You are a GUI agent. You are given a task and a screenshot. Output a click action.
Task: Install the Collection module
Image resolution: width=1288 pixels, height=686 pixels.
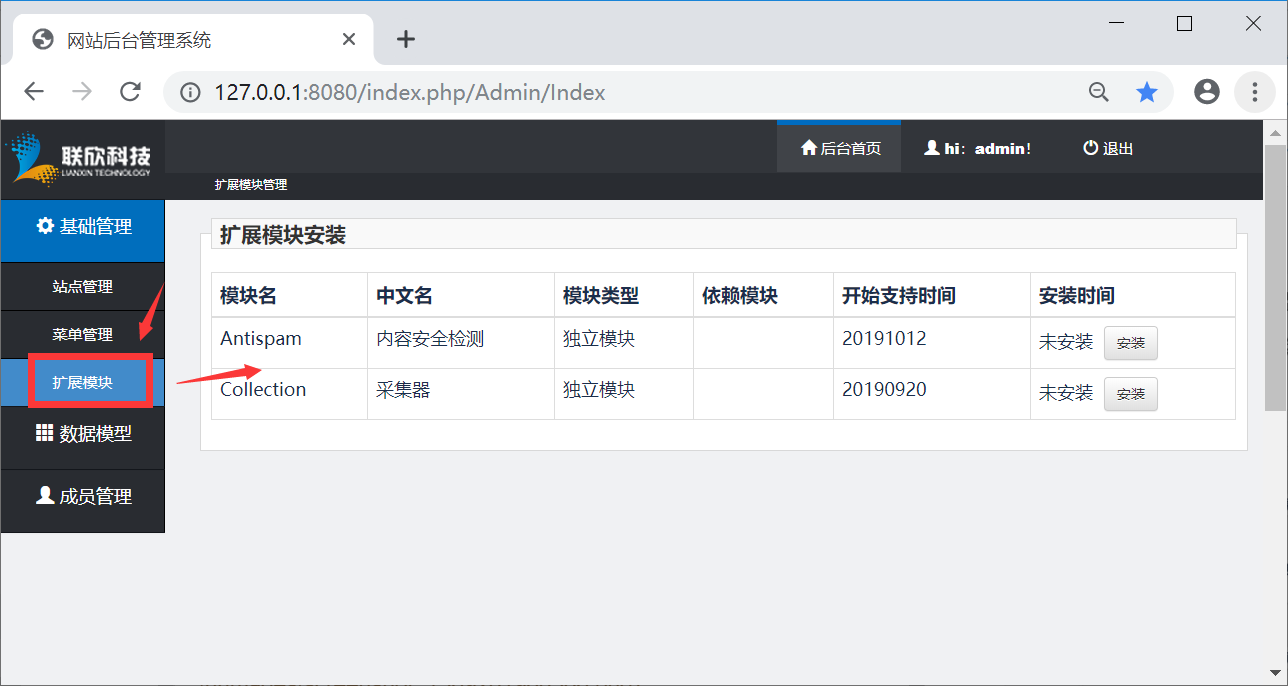click(x=1131, y=394)
